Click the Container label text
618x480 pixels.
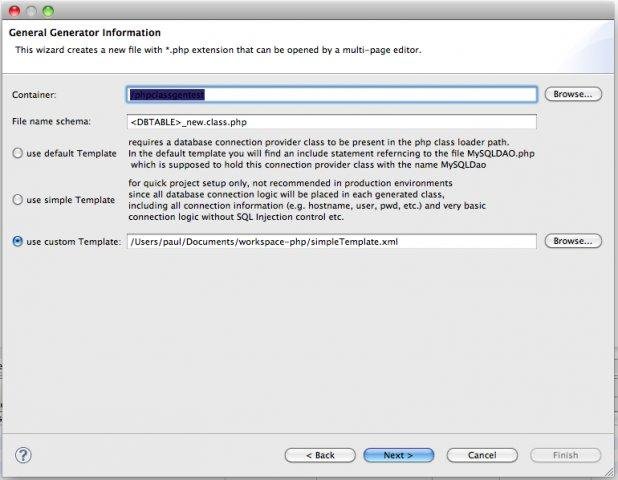click(35, 94)
